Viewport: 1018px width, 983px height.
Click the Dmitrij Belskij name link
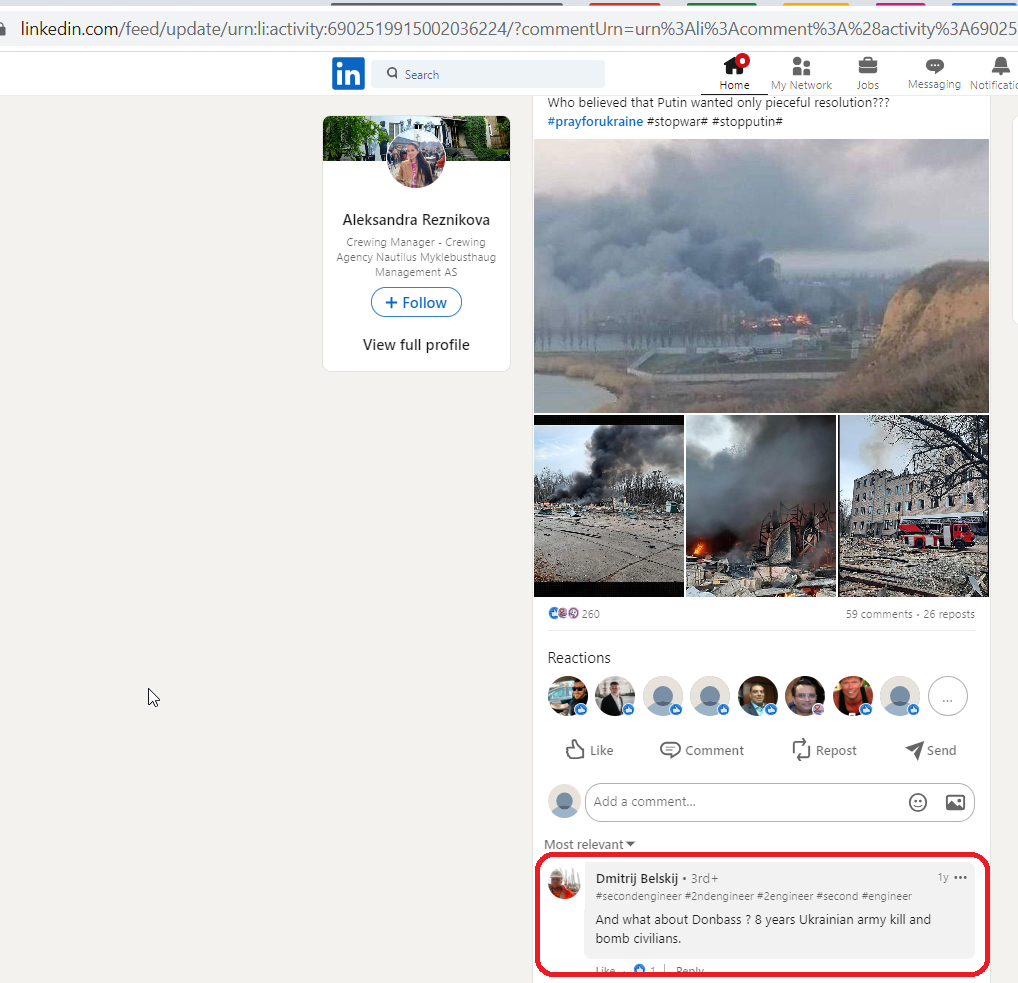[637, 878]
